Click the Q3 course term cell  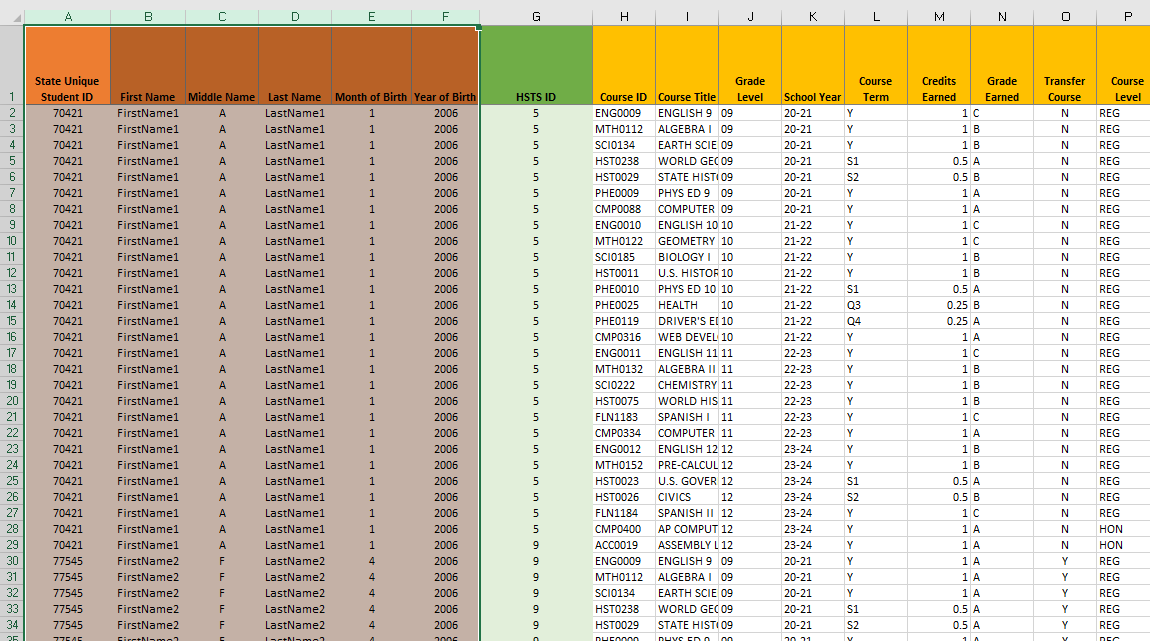[x=876, y=305]
